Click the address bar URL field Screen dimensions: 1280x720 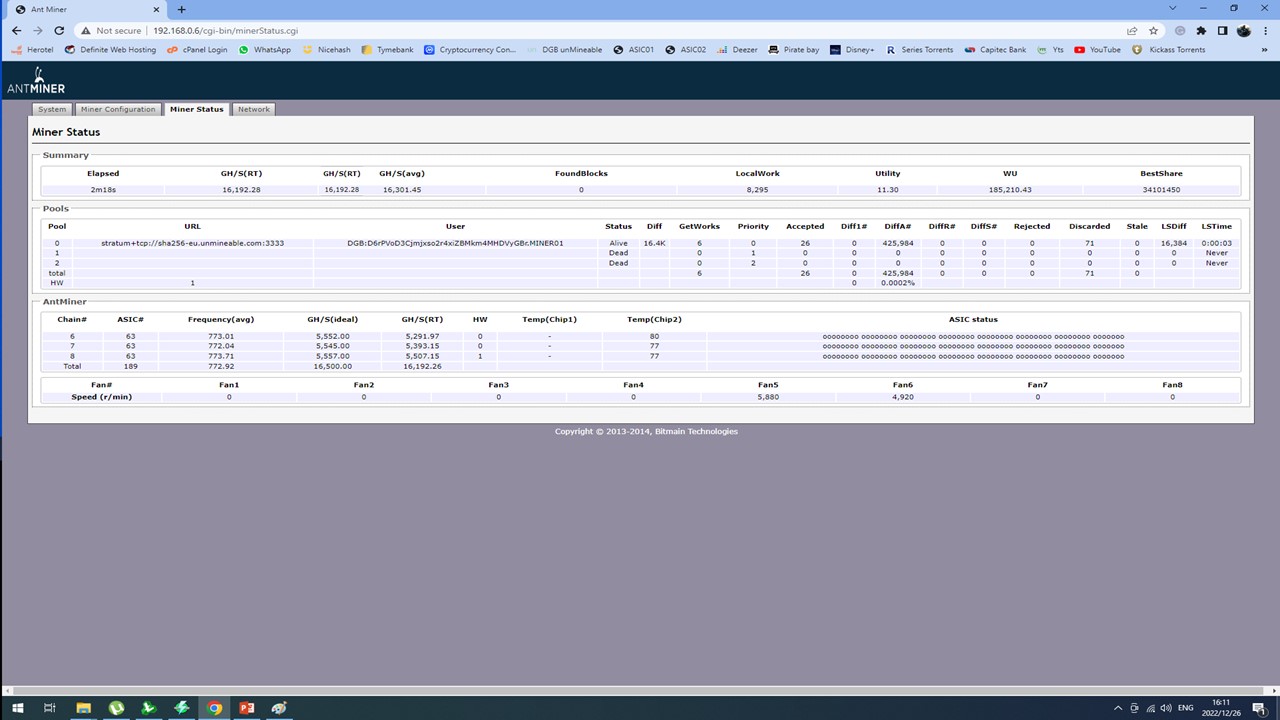pos(600,31)
